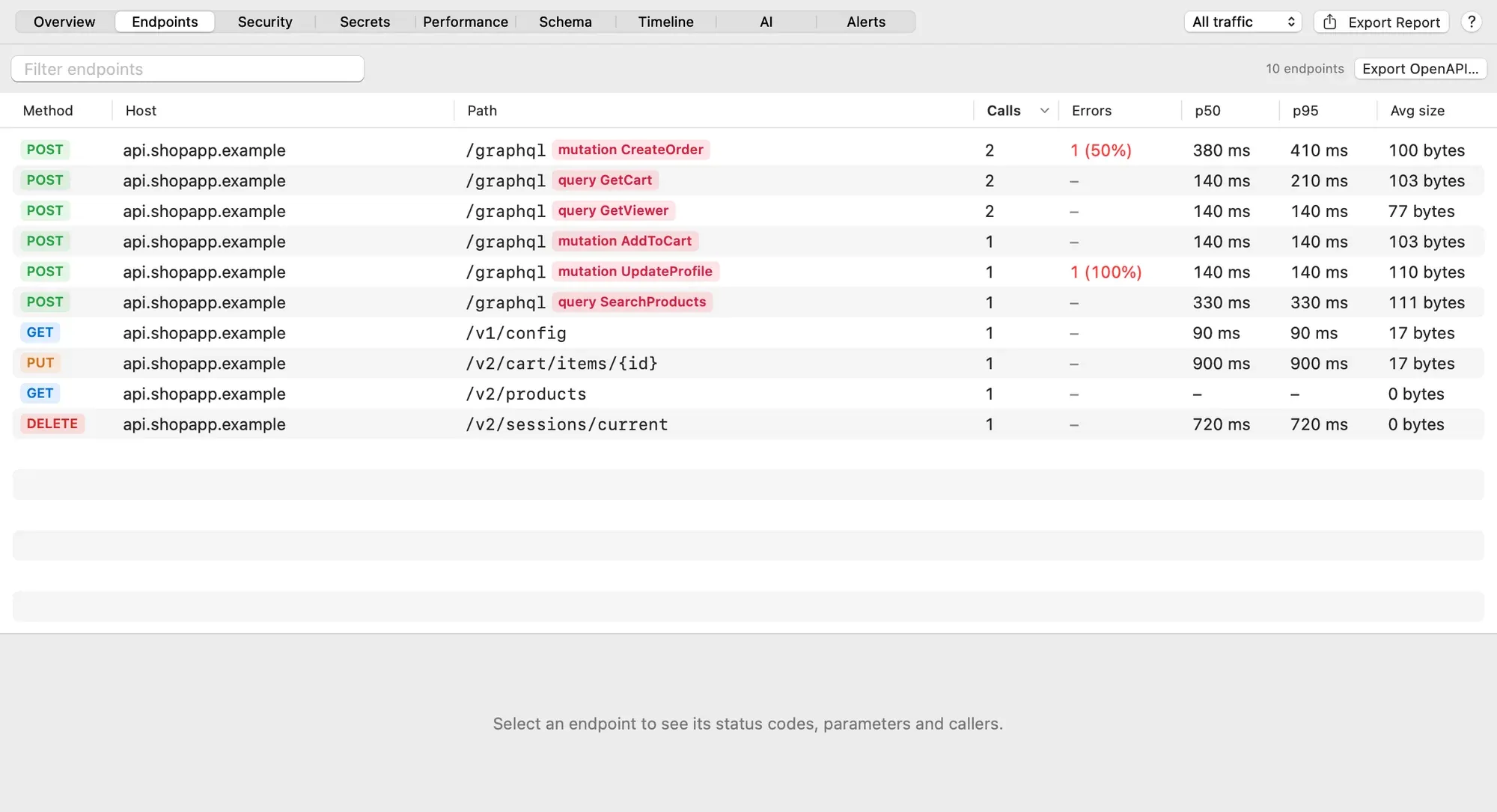Sort by the Errors column header
Screen dimensions: 1497x812
click(x=1091, y=111)
